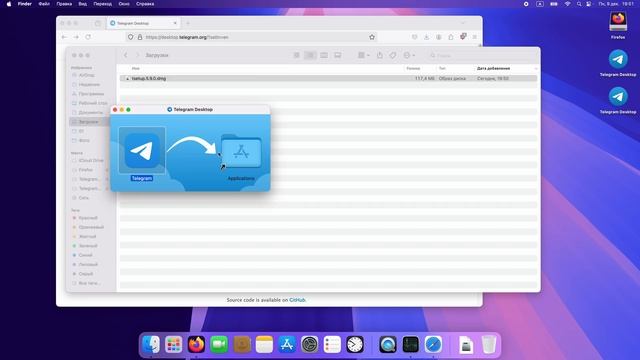The image size is (640, 360).
Task: Sort by the Тип column header
Action: [442, 69]
